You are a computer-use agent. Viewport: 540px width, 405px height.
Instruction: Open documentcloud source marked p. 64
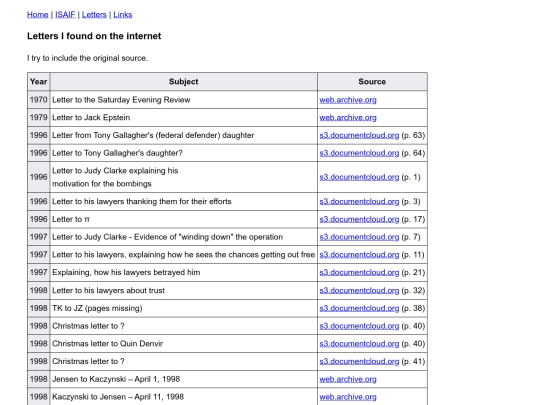359,153
